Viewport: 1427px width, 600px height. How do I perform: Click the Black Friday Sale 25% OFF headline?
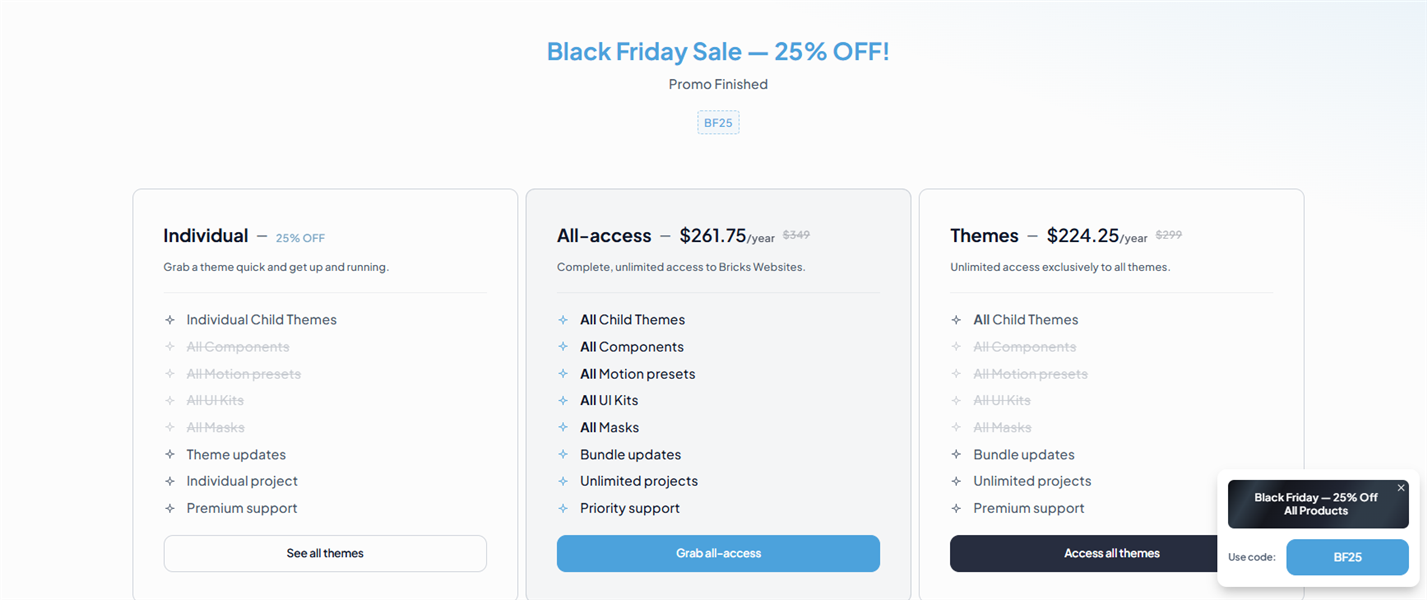pyautogui.click(x=718, y=51)
